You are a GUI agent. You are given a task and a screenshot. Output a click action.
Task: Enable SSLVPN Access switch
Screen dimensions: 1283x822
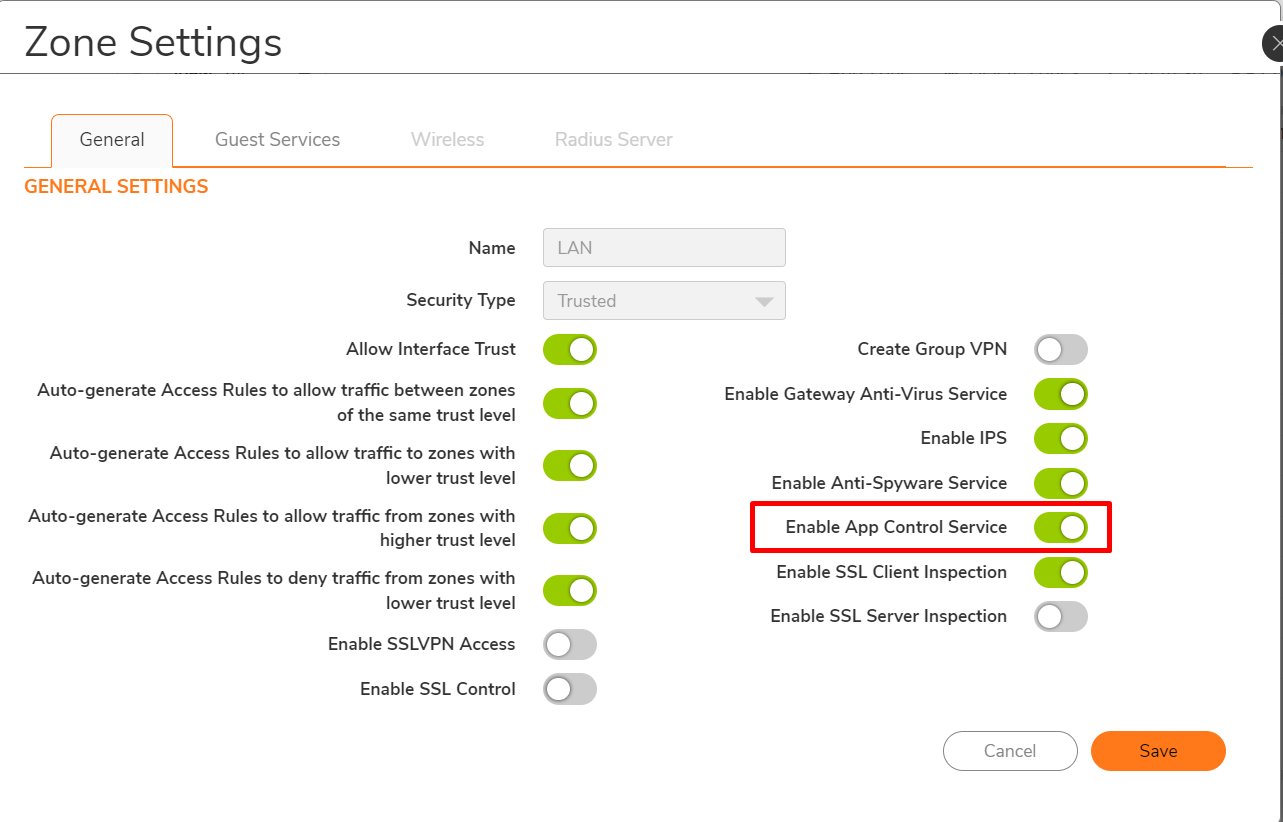pyautogui.click(x=570, y=645)
